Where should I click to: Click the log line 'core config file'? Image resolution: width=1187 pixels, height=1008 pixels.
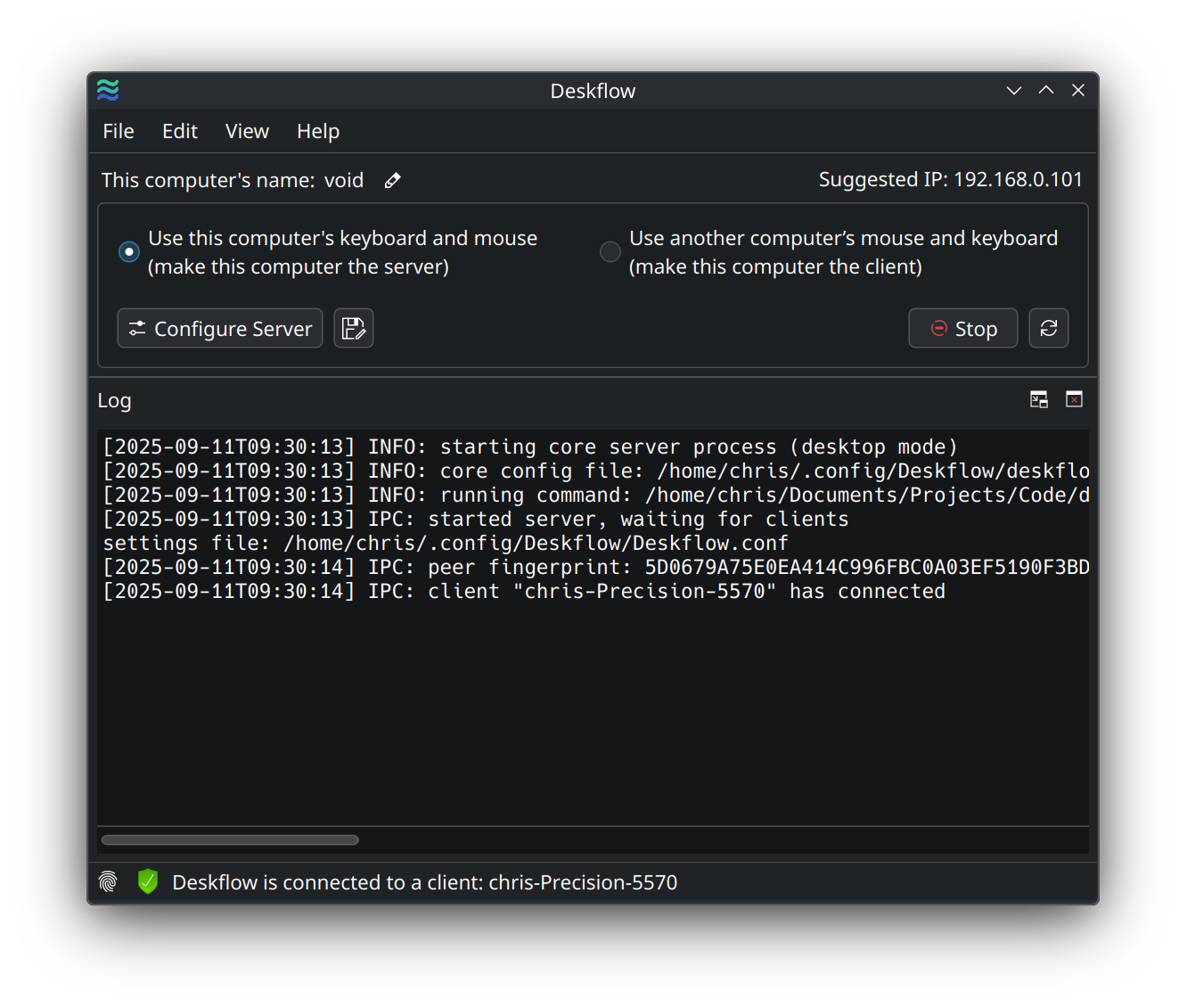click(x=596, y=471)
